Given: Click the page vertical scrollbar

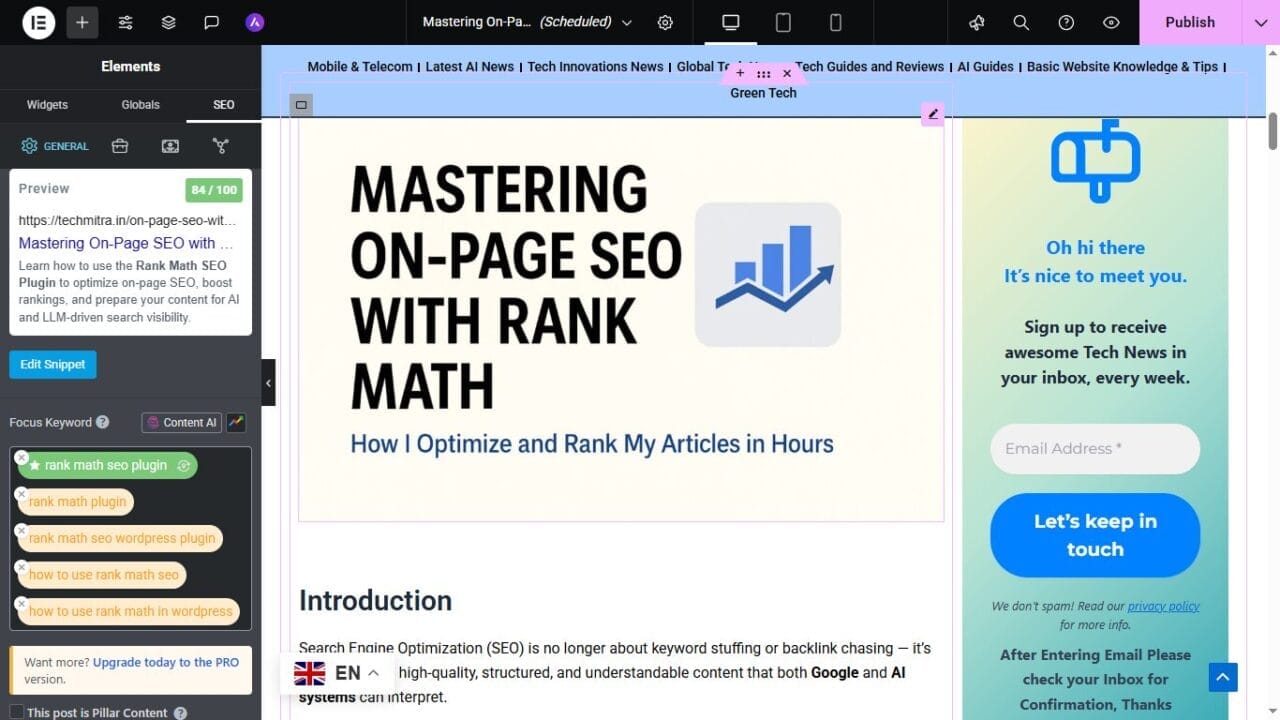Looking at the screenshot, I should click(x=1272, y=130).
